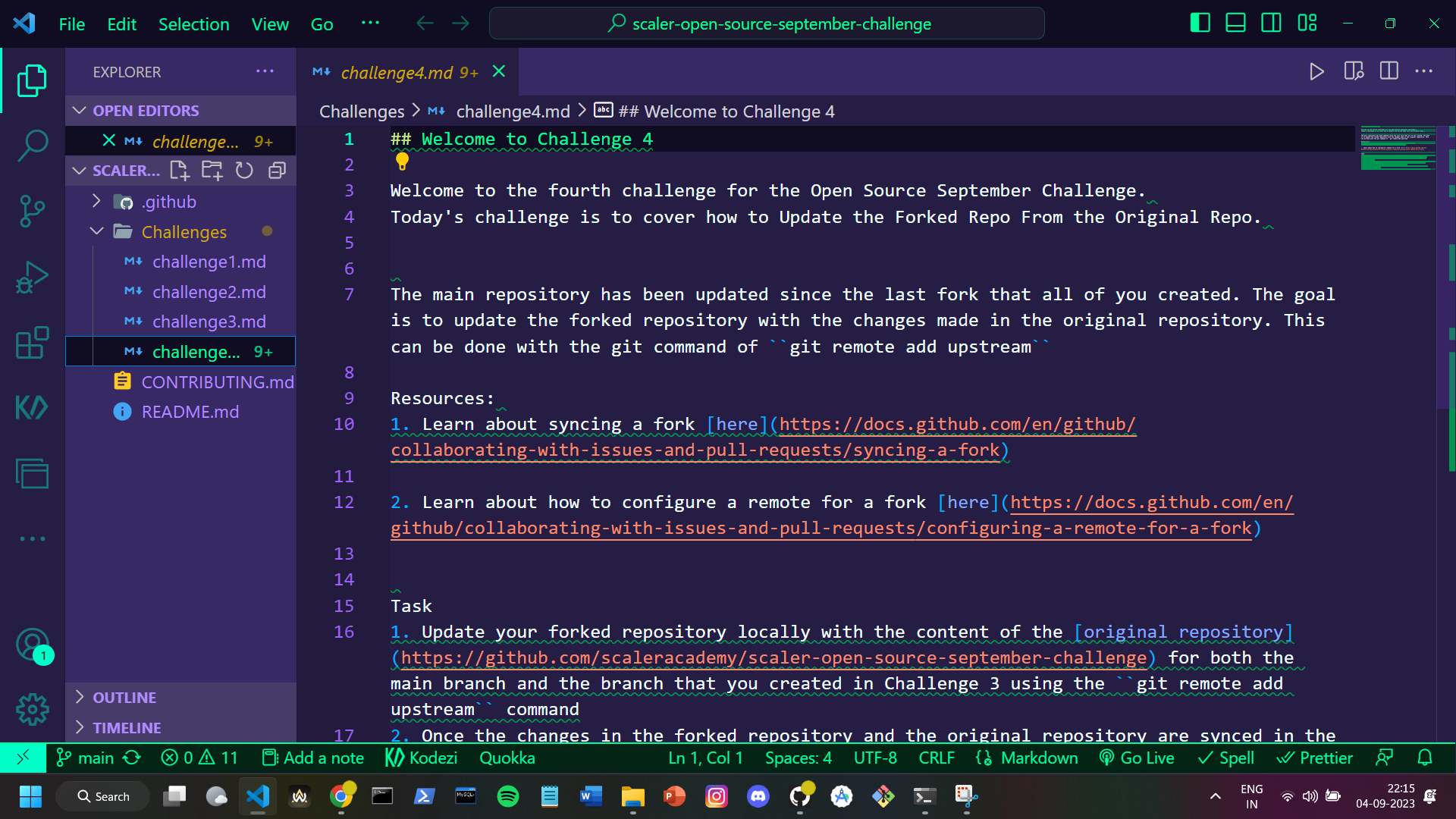Run the challenge4.md file with the play button

point(1317,71)
